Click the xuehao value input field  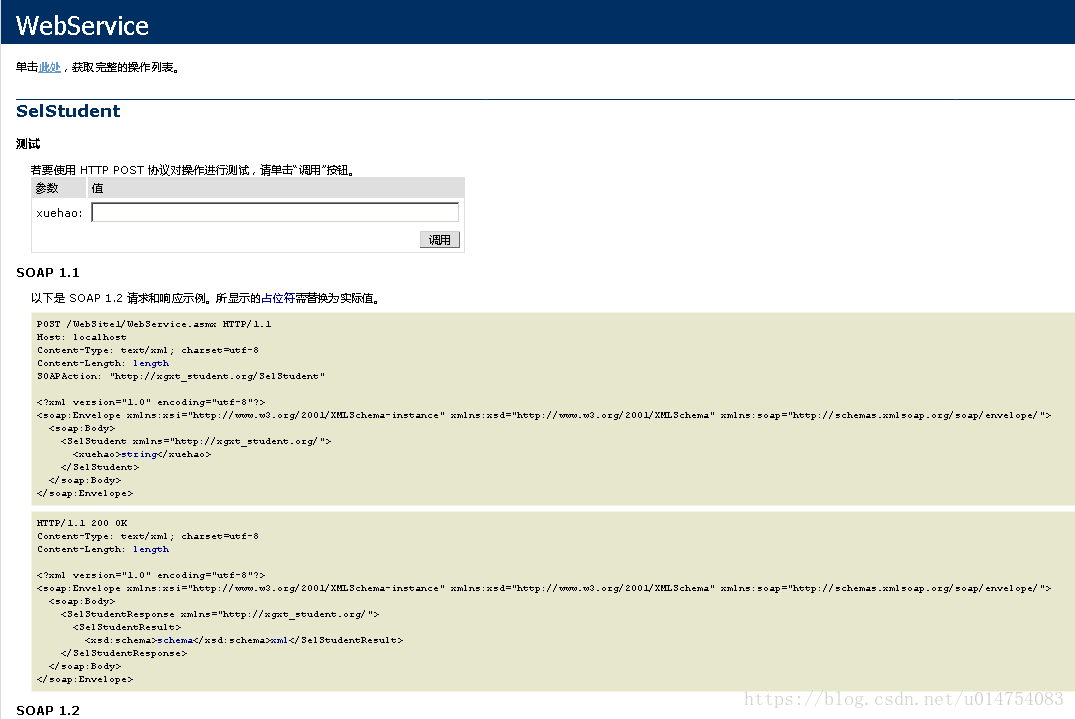tap(275, 212)
